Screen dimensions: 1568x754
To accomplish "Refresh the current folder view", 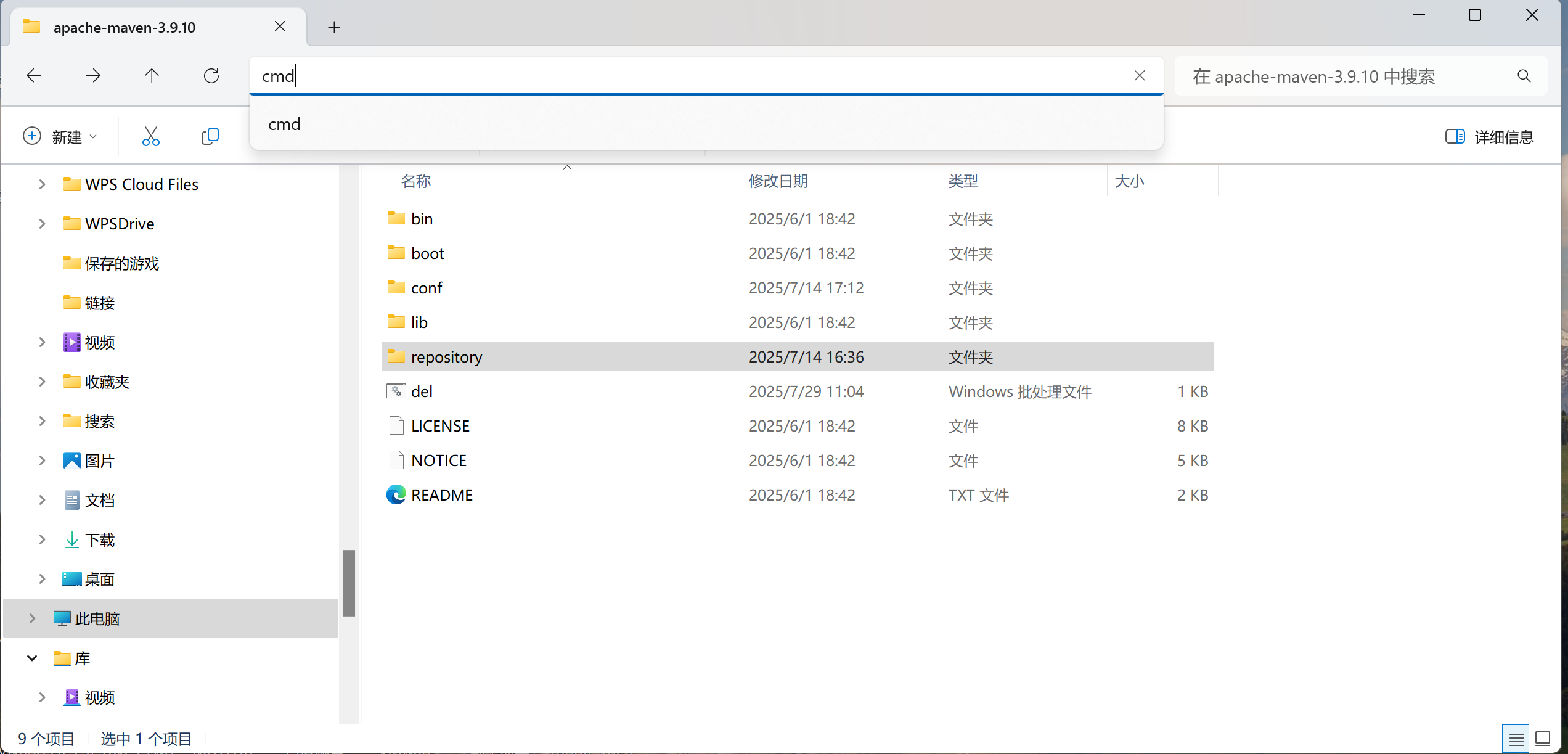I will point(211,76).
